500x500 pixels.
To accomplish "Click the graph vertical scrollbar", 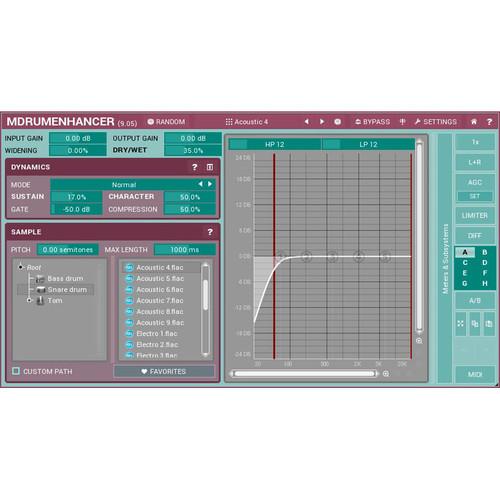I will (419, 237).
